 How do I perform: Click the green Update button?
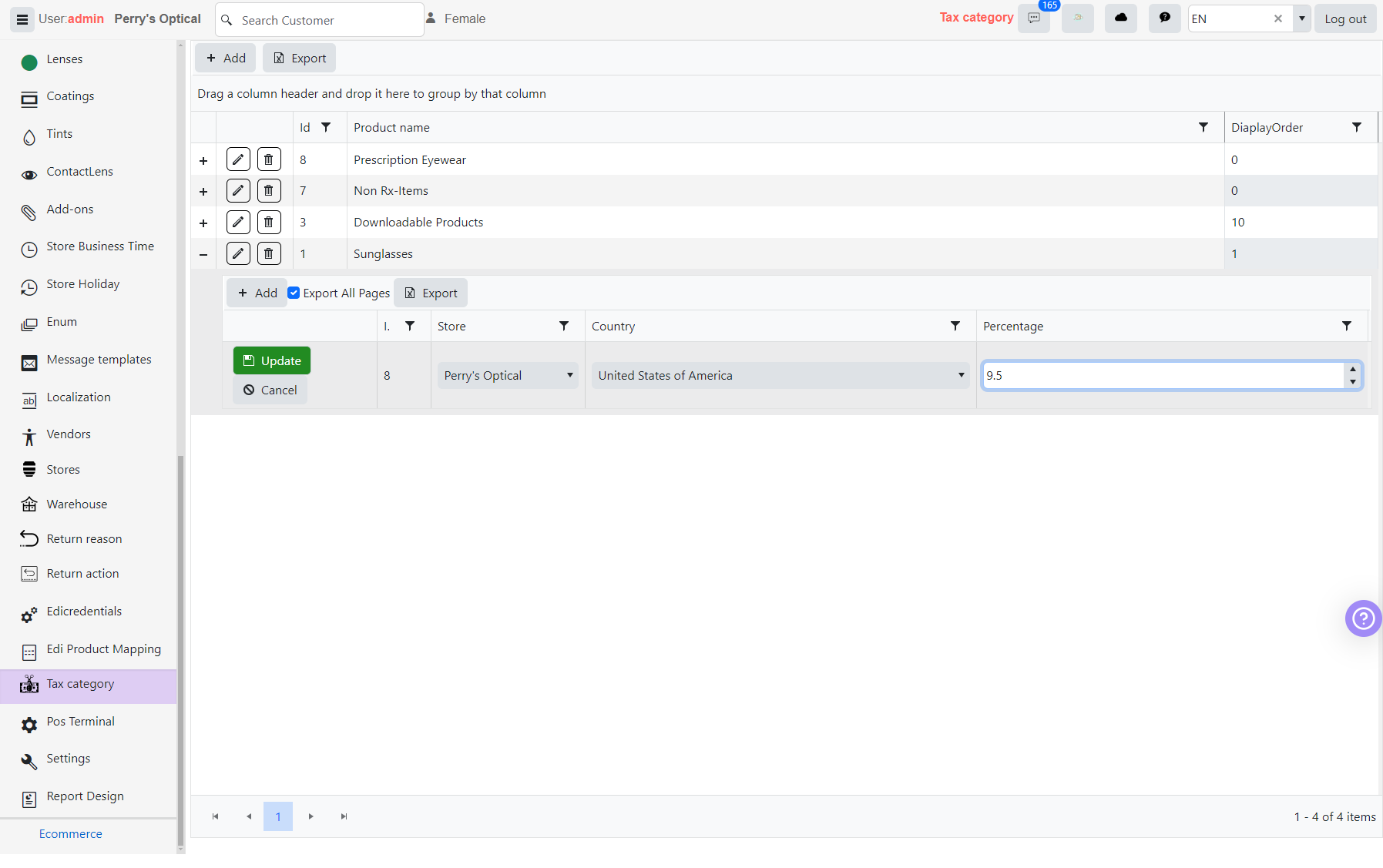point(272,360)
